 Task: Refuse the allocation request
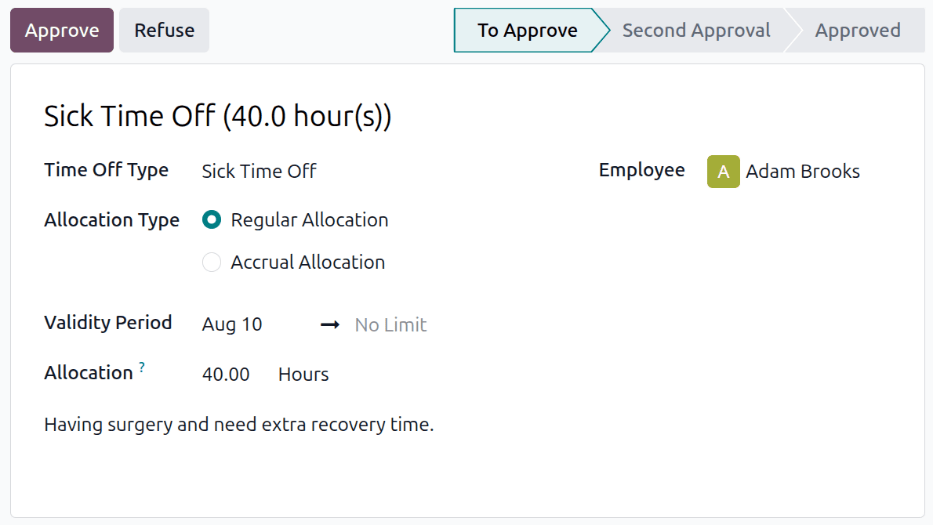(x=164, y=30)
